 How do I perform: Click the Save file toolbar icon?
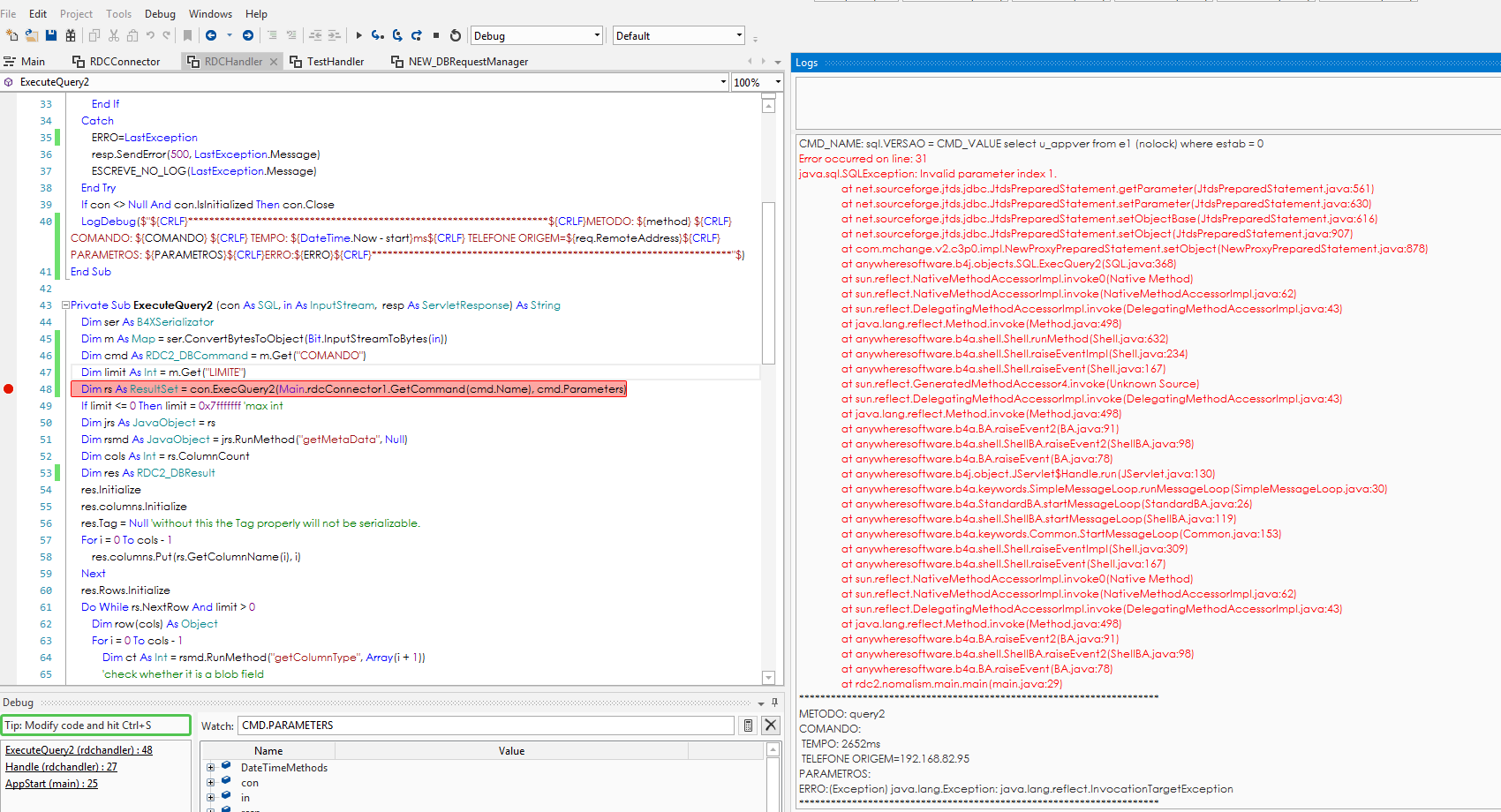[x=51, y=35]
